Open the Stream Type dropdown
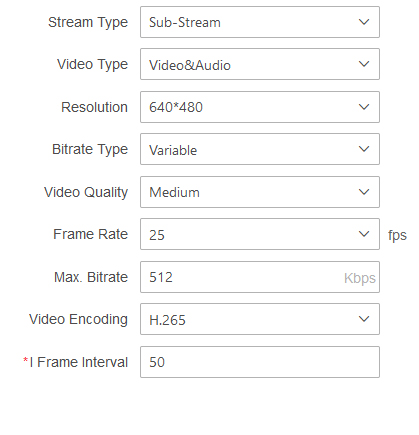This screenshot has width=419, height=435. 260,22
